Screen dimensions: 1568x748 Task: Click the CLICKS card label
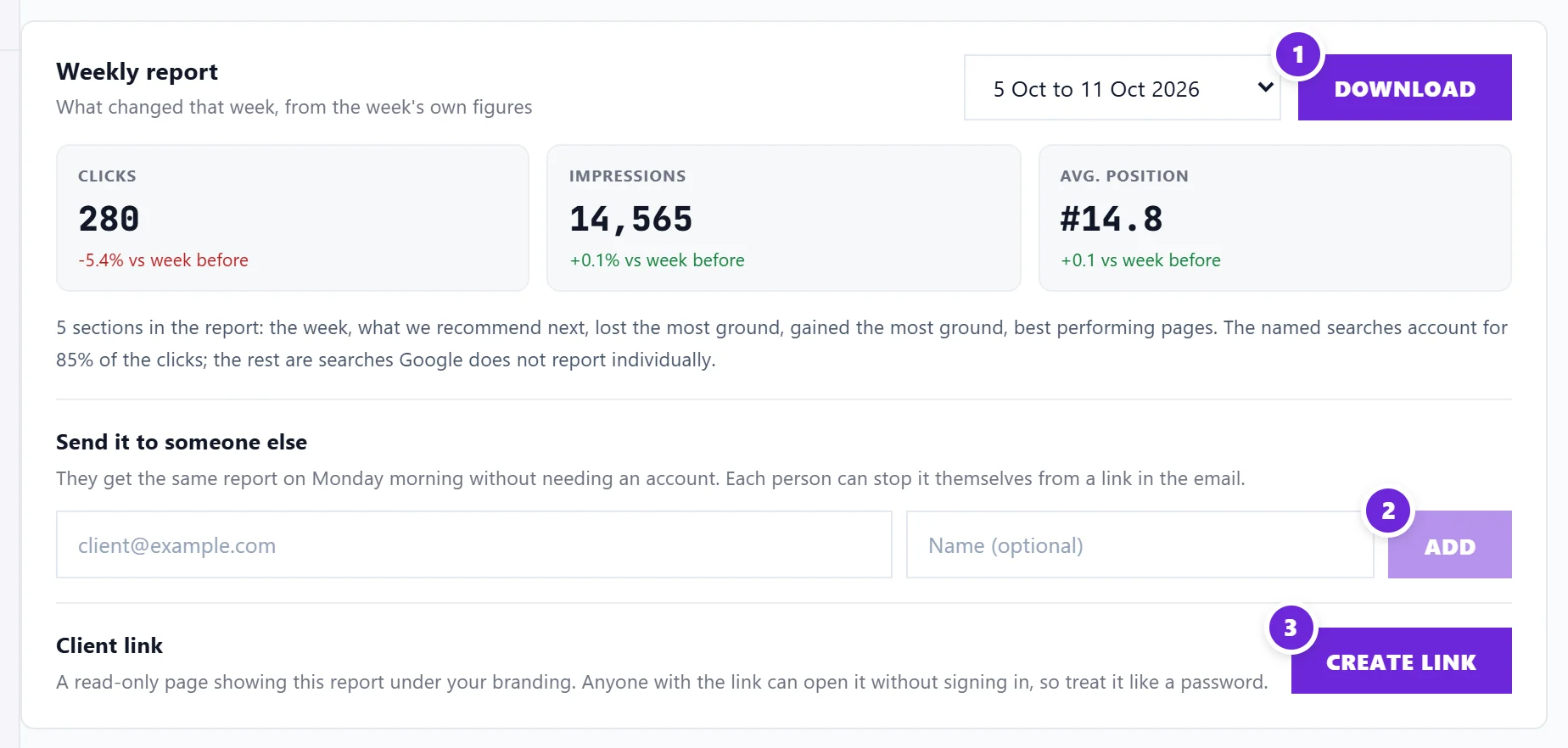coord(107,176)
